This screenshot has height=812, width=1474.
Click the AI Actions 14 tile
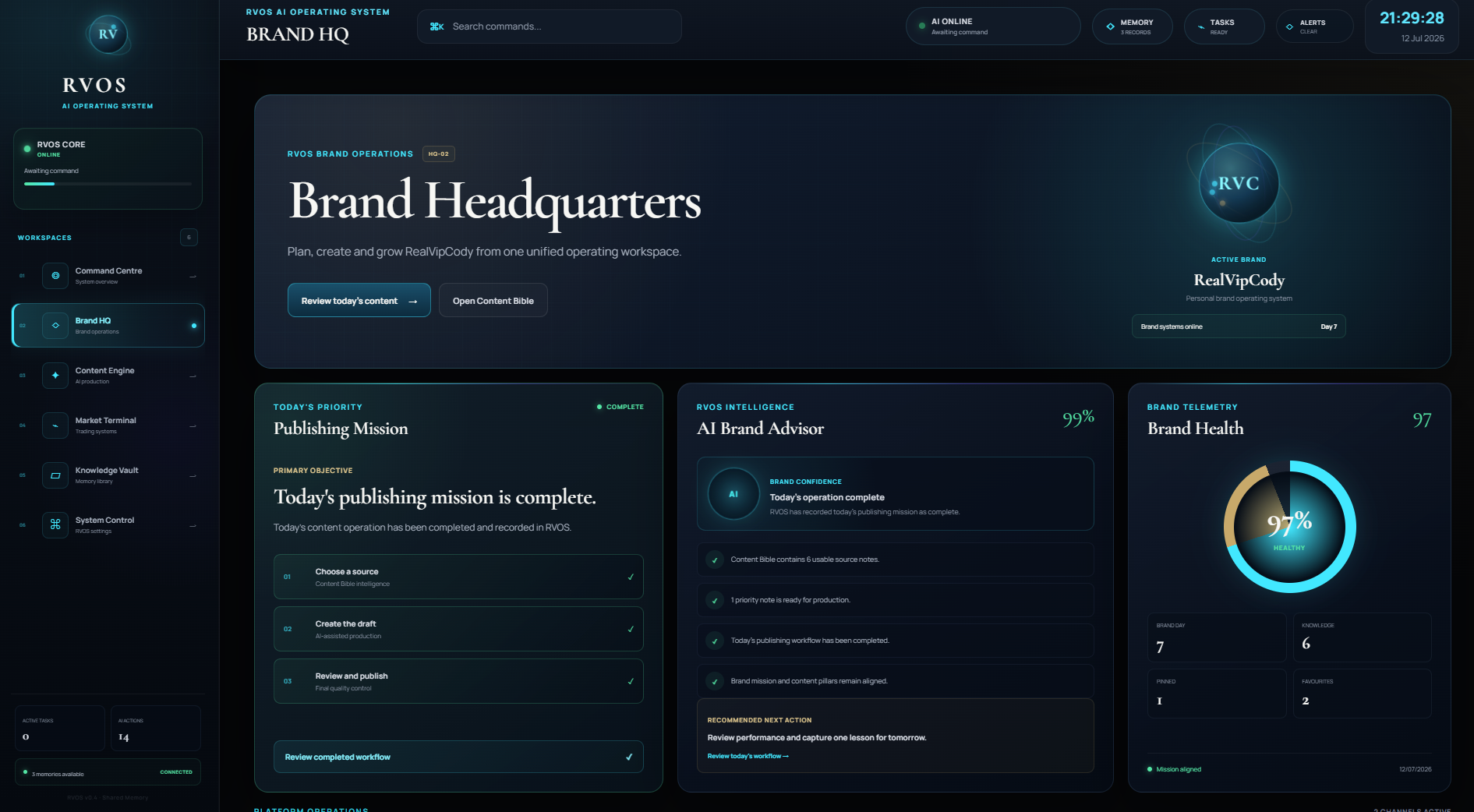(x=156, y=729)
